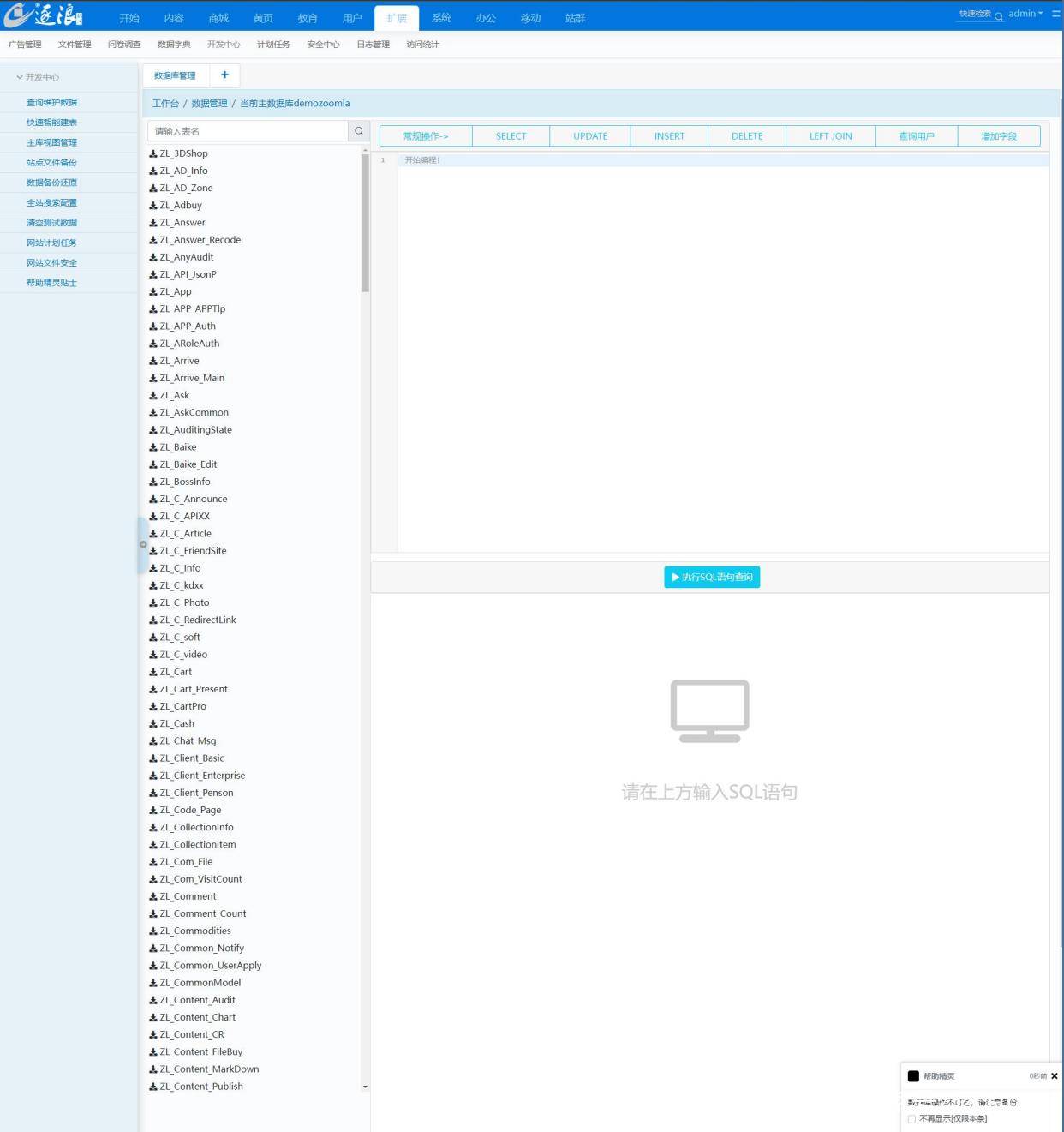
Task: Collapse the 开发中心 sidebar section
Action: coord(38,77)
